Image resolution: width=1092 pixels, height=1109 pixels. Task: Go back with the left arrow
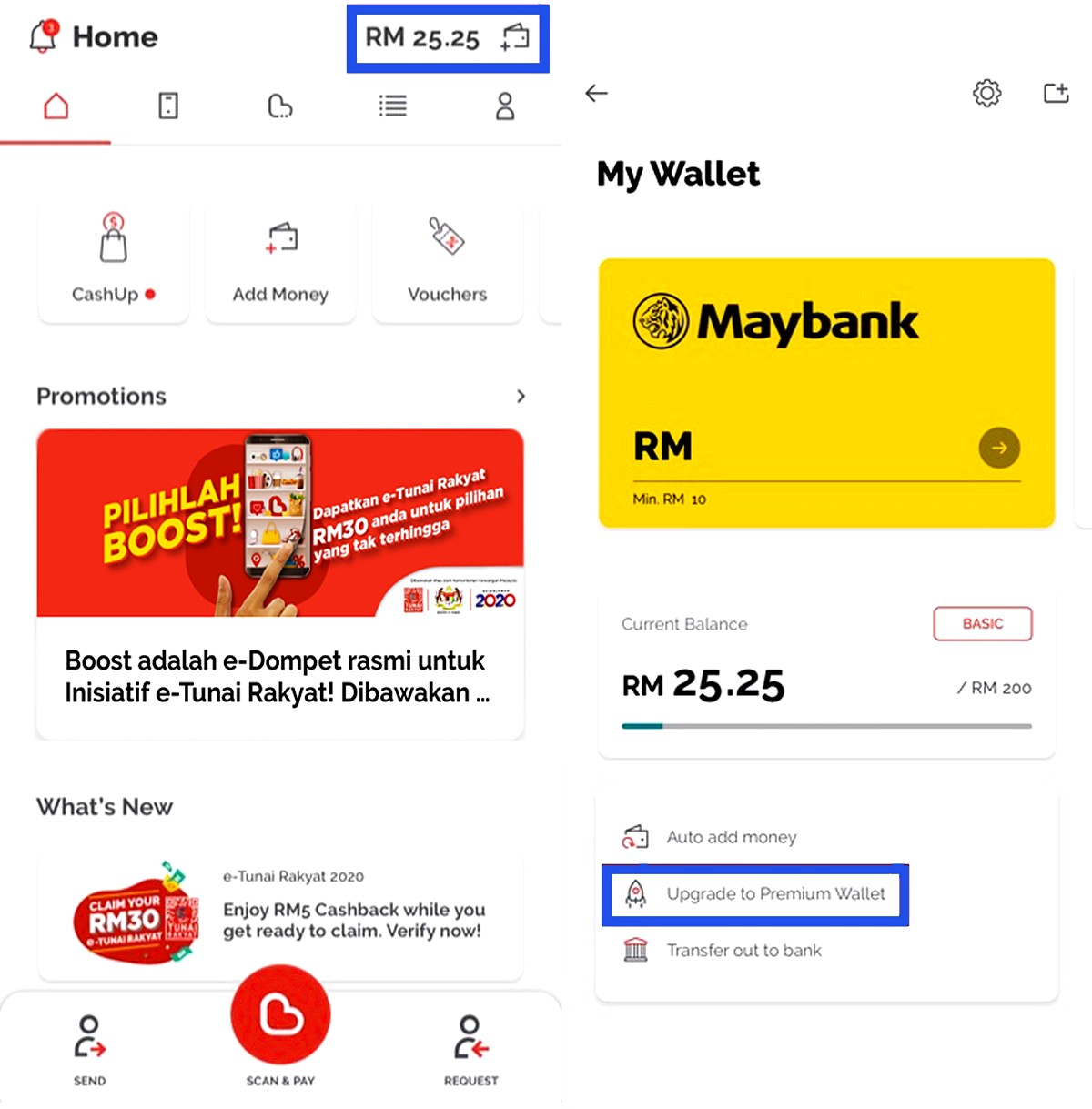[596, 93]
